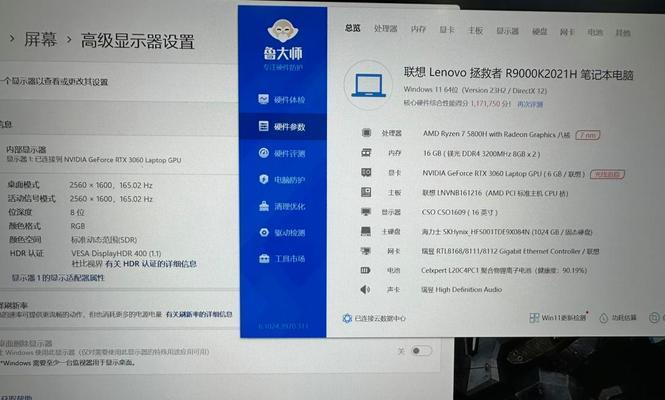
Task: Switch to the 处理器 tab
Action: click(x=386, y=29)
